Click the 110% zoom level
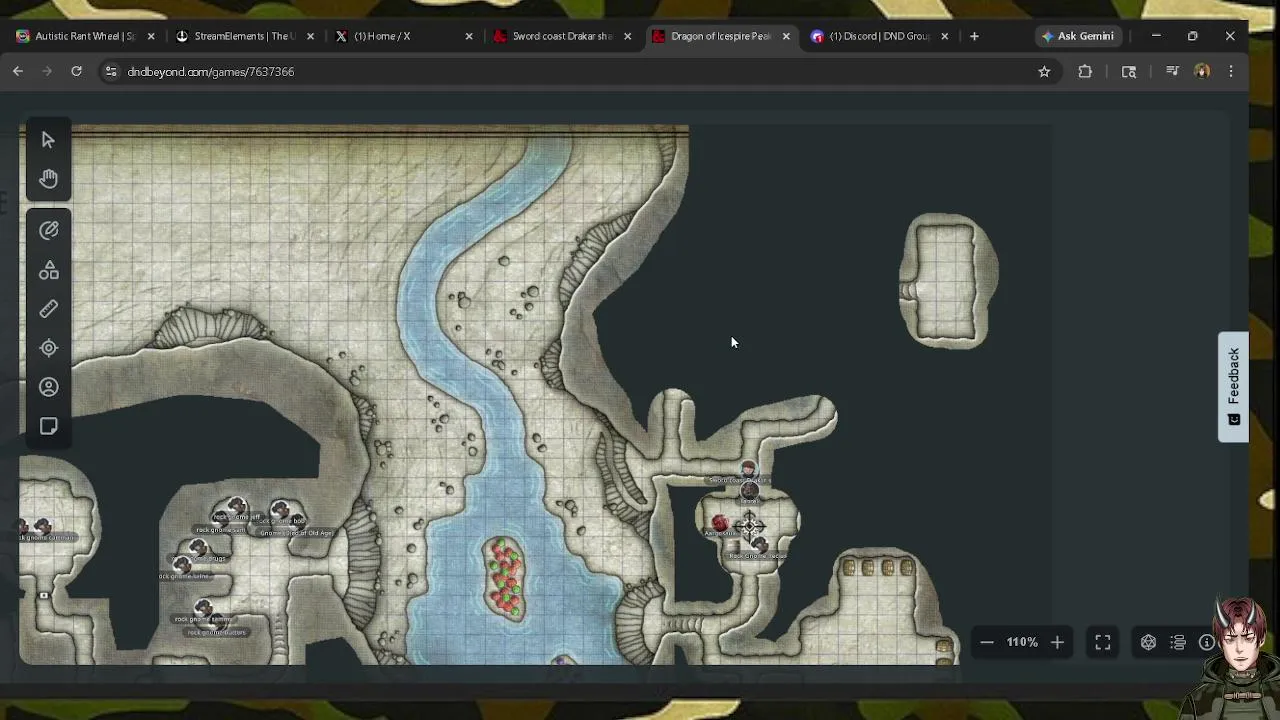The image size is (1280, 720). [x=1022, y=642]
